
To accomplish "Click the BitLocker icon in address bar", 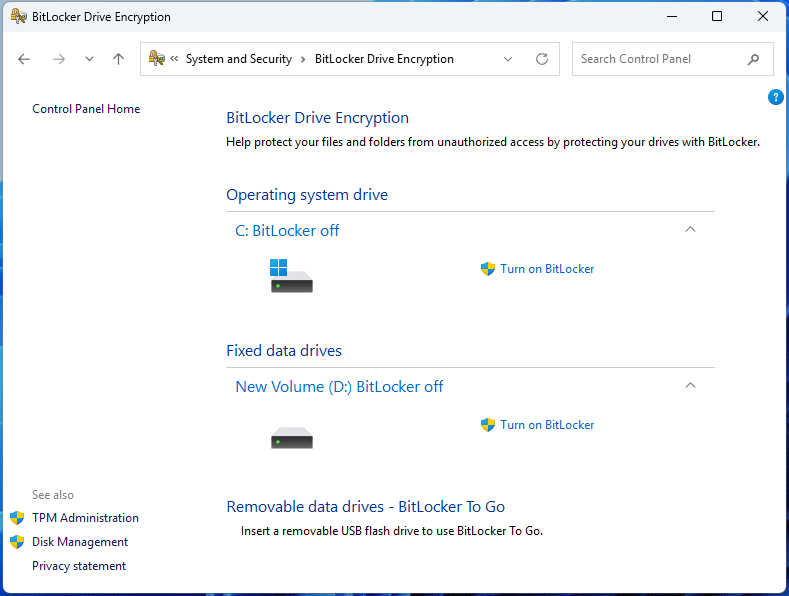I will tap(156, 58).
